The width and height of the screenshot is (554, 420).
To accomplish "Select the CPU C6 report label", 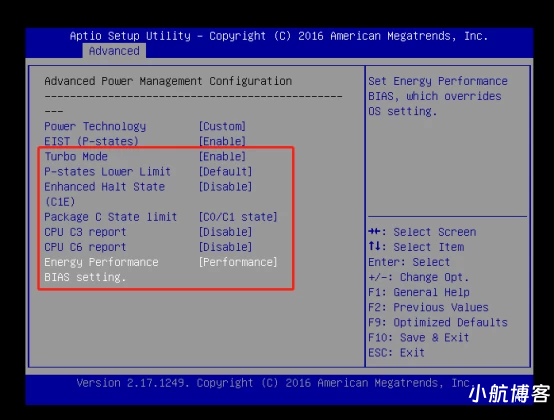I will (x=85, y=247).
